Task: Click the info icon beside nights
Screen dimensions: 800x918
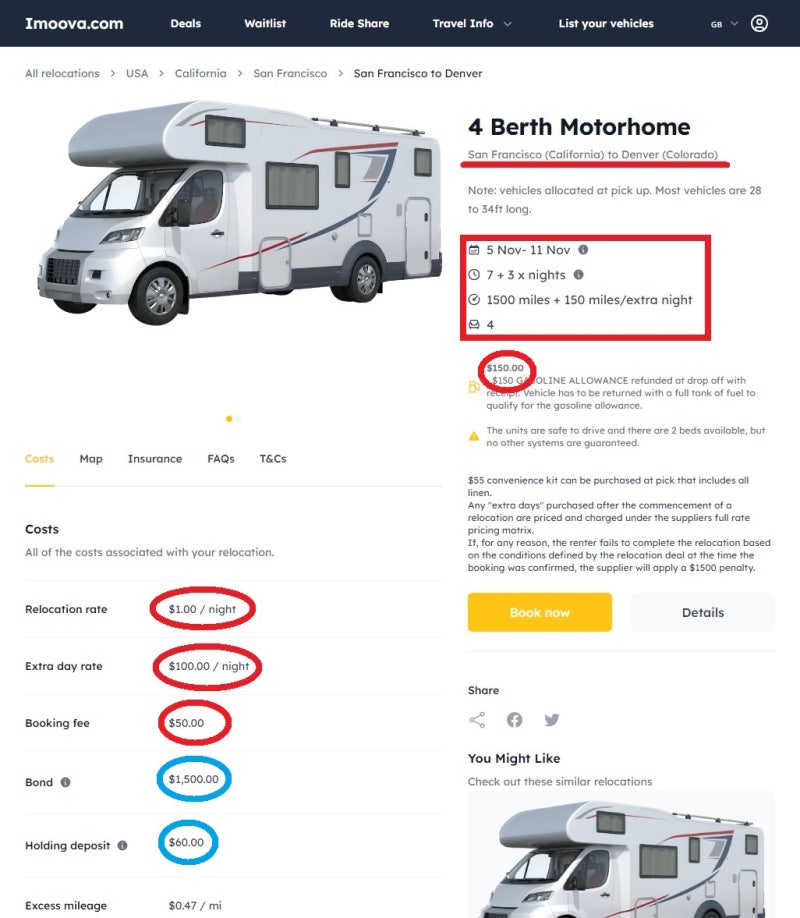Action: [578, 275]
